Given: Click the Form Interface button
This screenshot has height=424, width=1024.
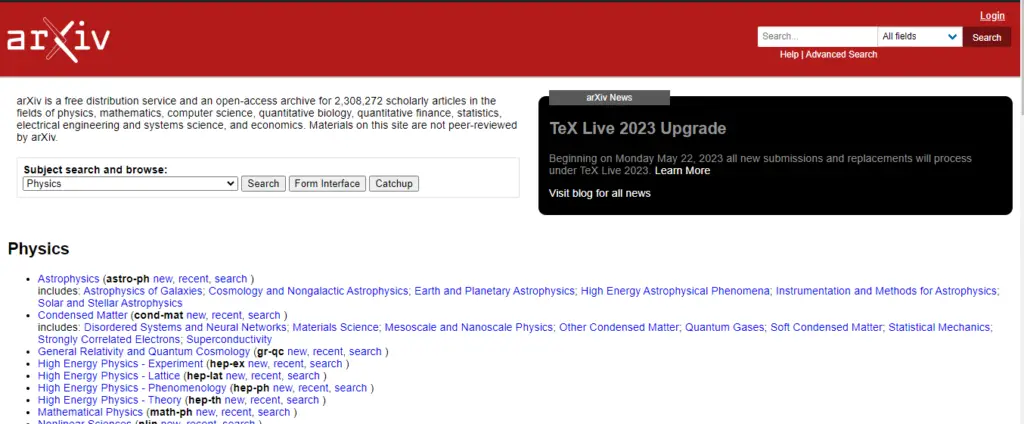Looking at the screenshot, I should 327,184.
